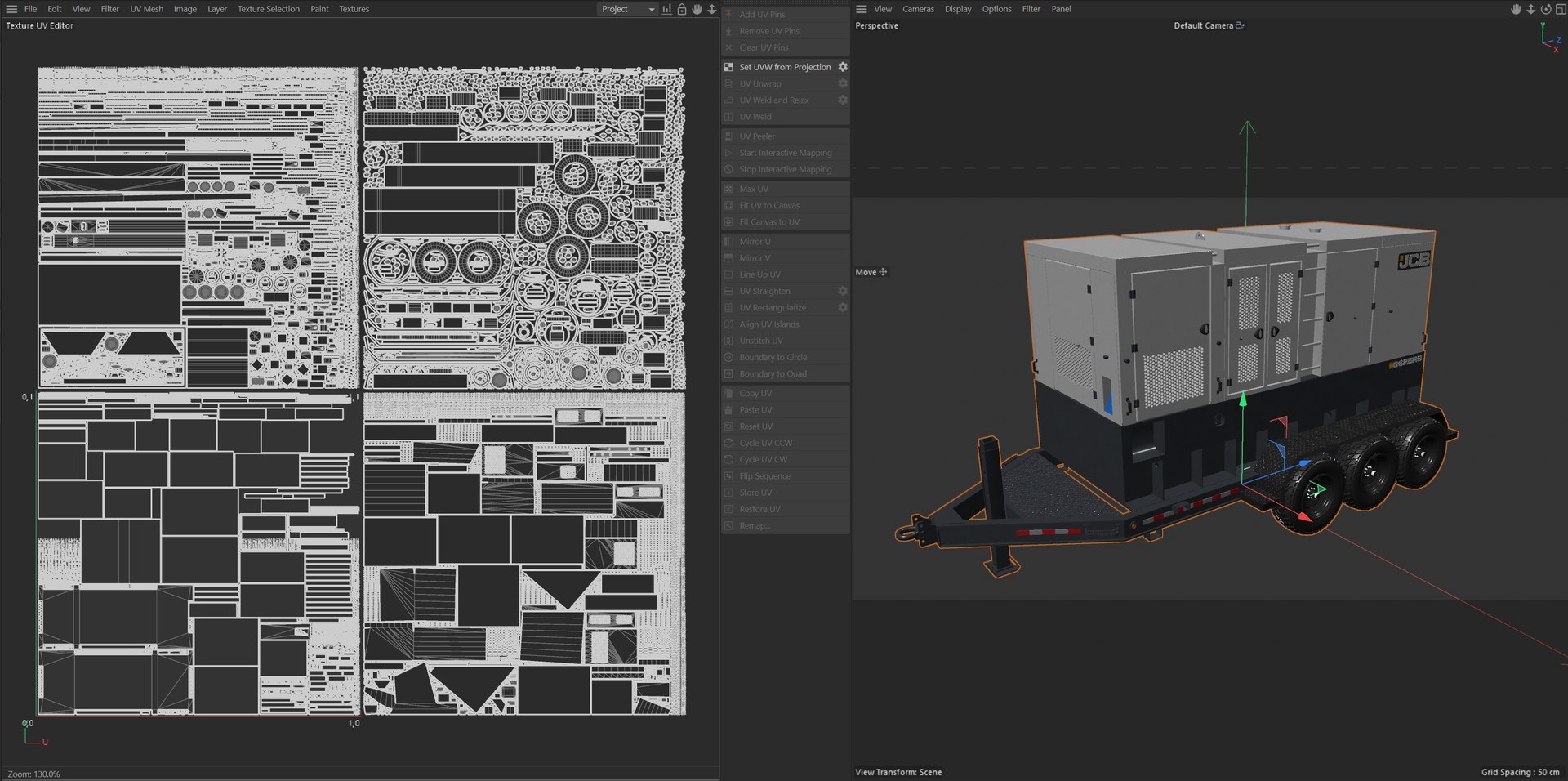This screenshot has height=781, width=1568.
Task: Open UV Rectangularize settings gear
Action: 843,307
